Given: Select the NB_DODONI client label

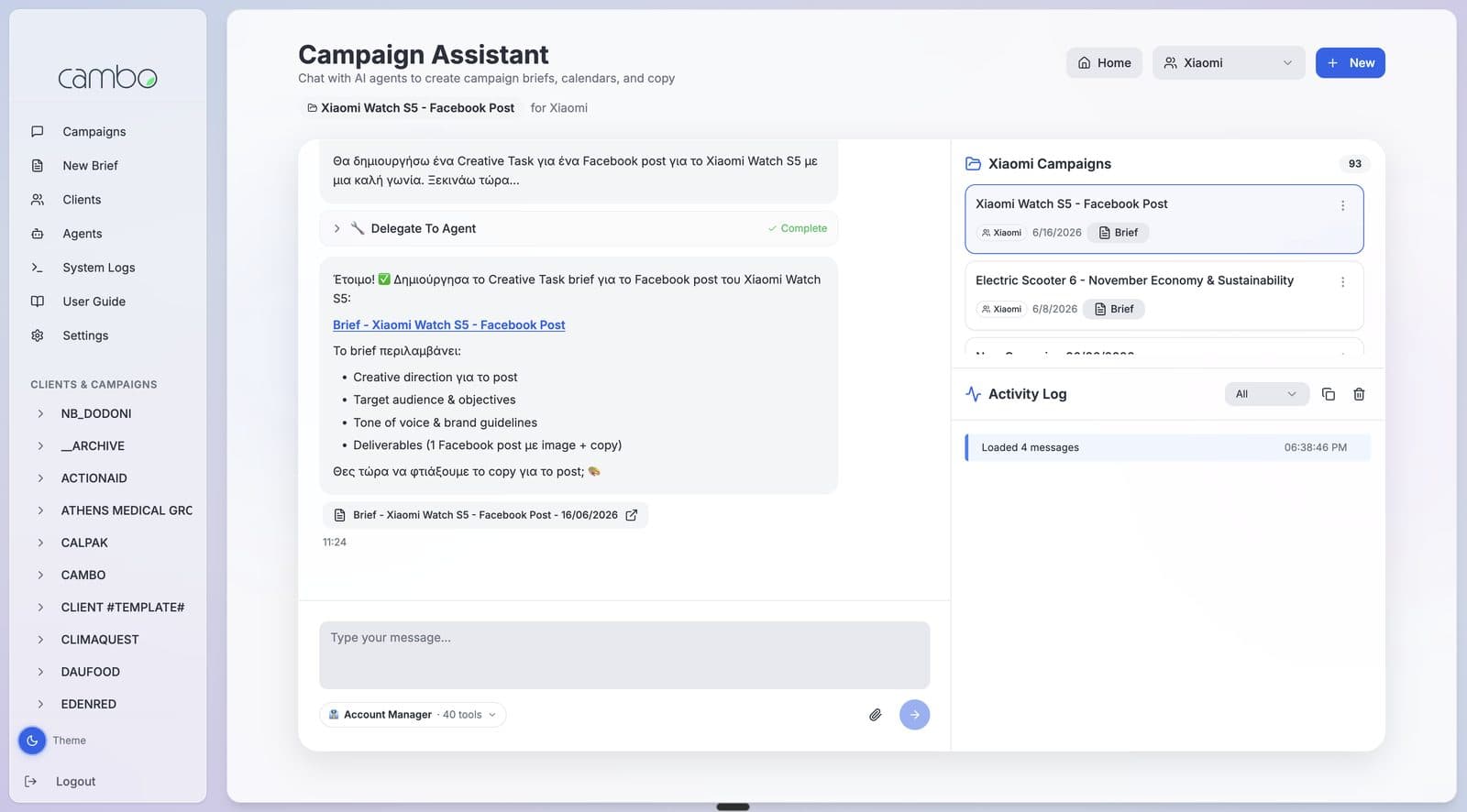Looking at the screenshot, I should pos(96,414).
